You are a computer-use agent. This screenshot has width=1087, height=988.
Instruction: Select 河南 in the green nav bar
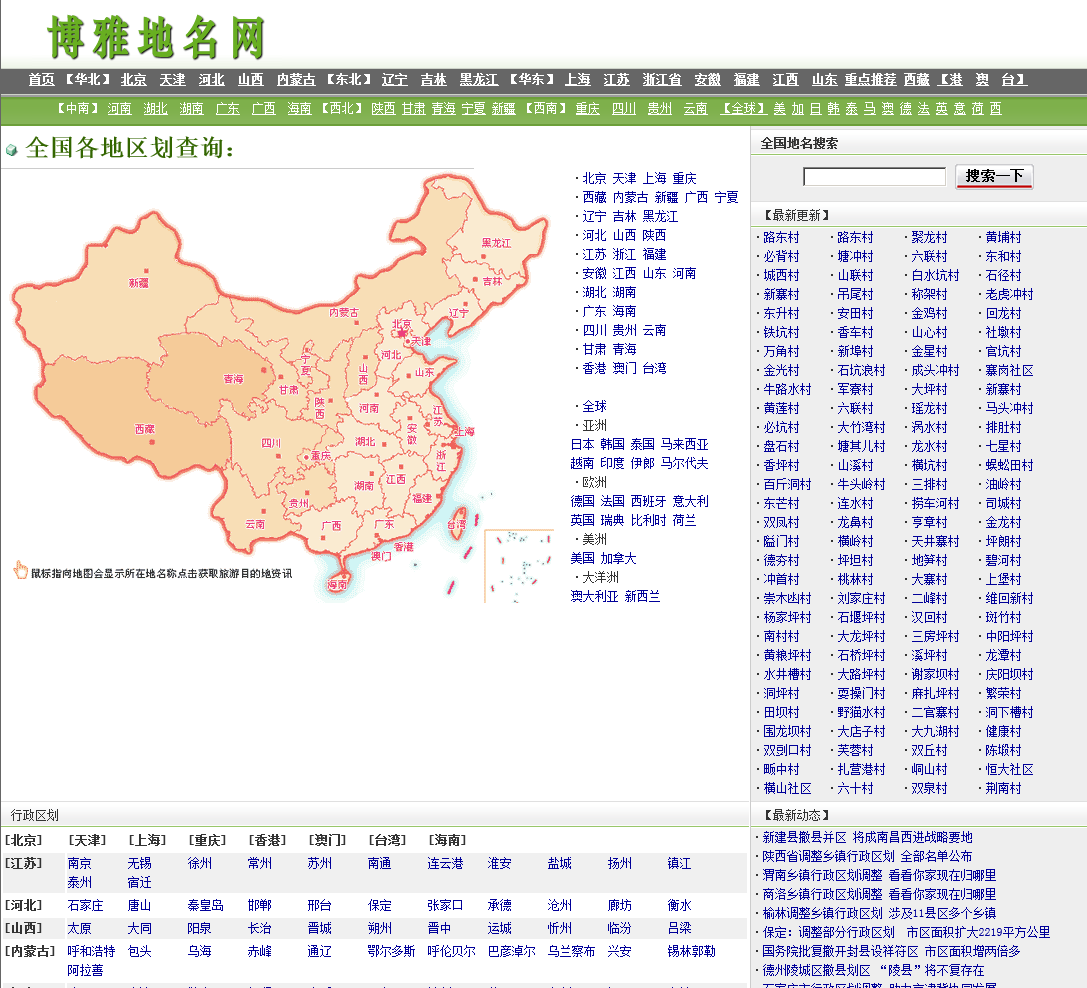[x=119, y=109]
